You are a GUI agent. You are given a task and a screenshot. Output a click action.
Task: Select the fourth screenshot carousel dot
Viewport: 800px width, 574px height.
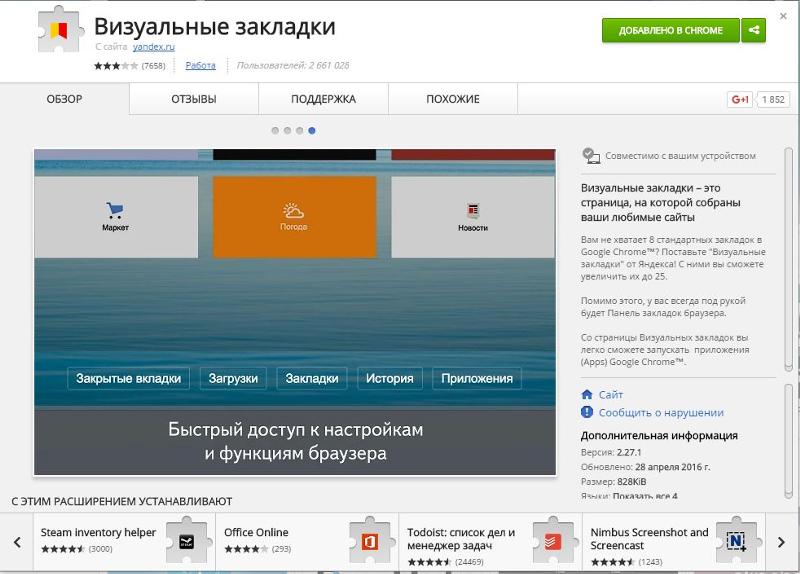click(x=312, y=131)
